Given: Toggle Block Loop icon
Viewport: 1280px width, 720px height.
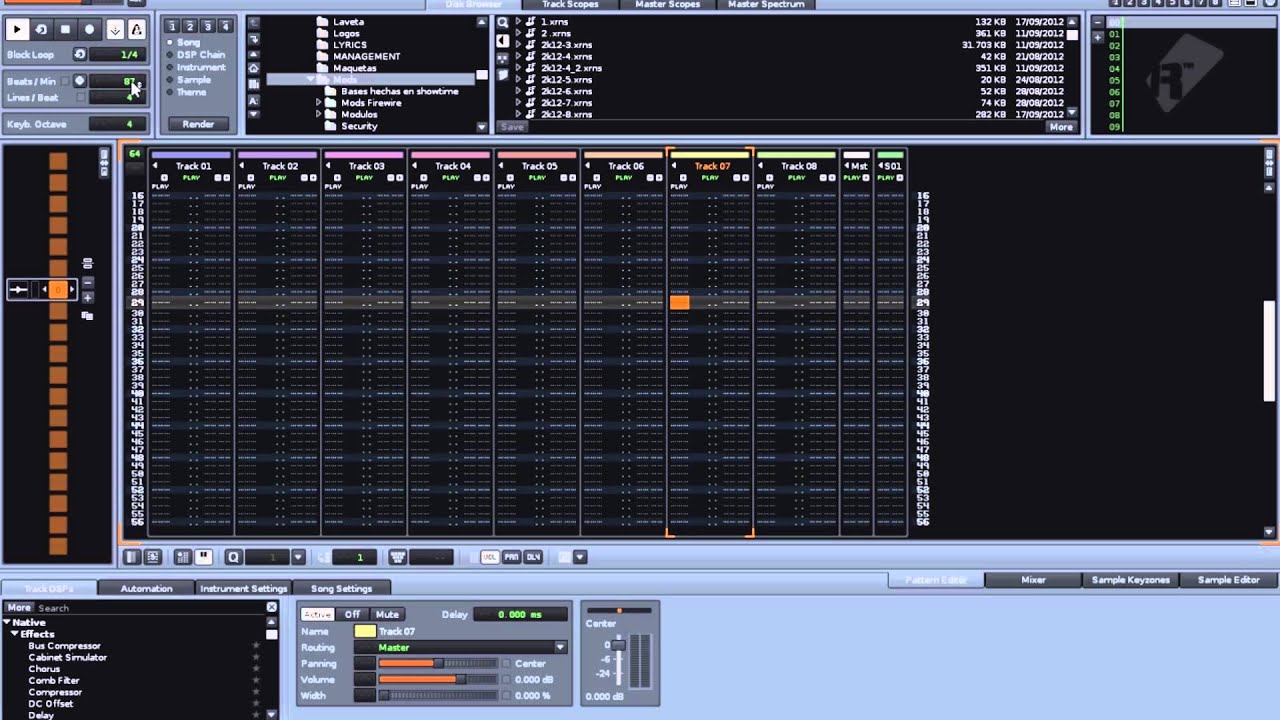Looking at the screenshot, I should pyautogui.click(x=80, y=54).
